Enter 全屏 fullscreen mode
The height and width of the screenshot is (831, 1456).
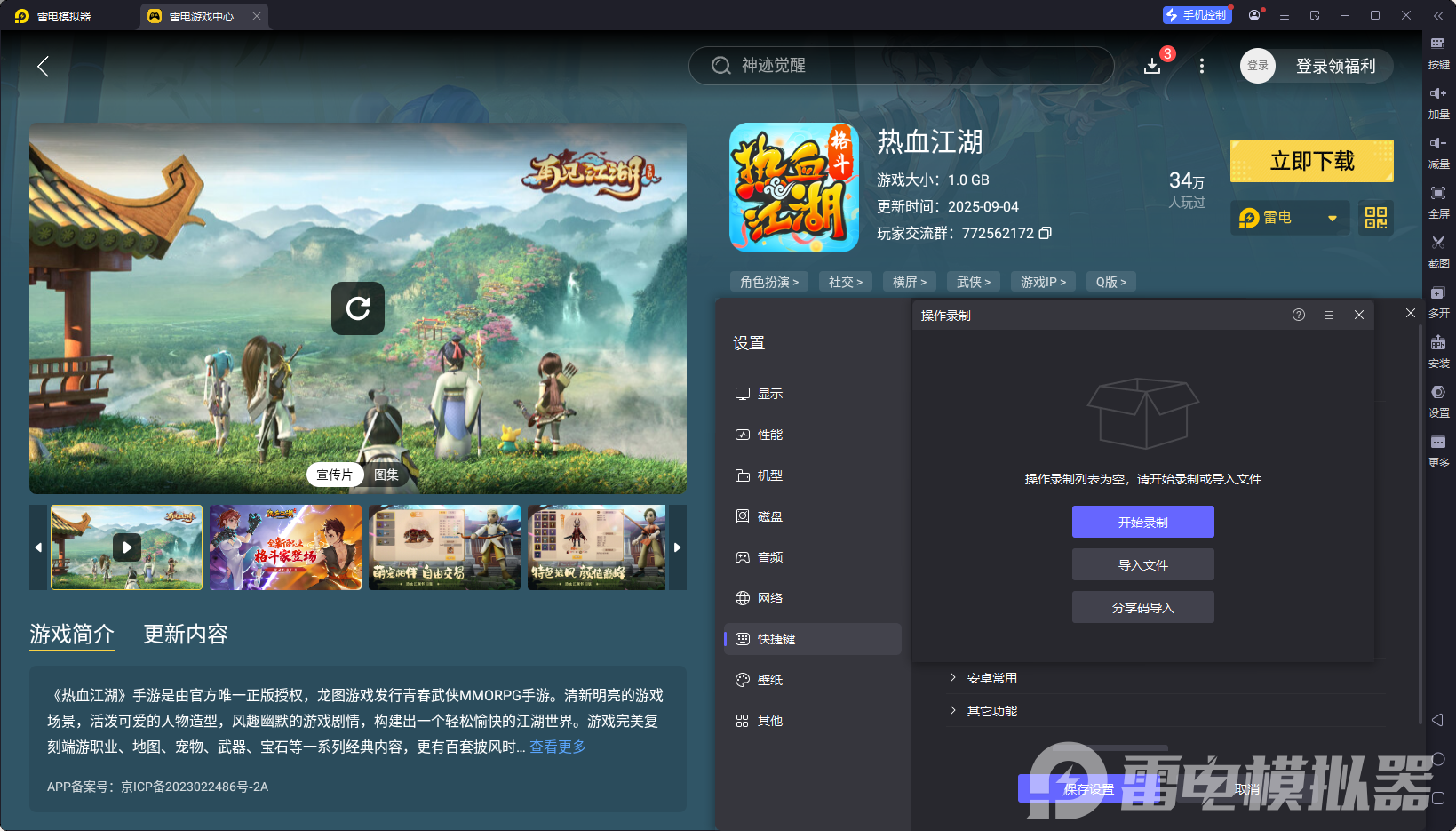[x=1438, y=202]
